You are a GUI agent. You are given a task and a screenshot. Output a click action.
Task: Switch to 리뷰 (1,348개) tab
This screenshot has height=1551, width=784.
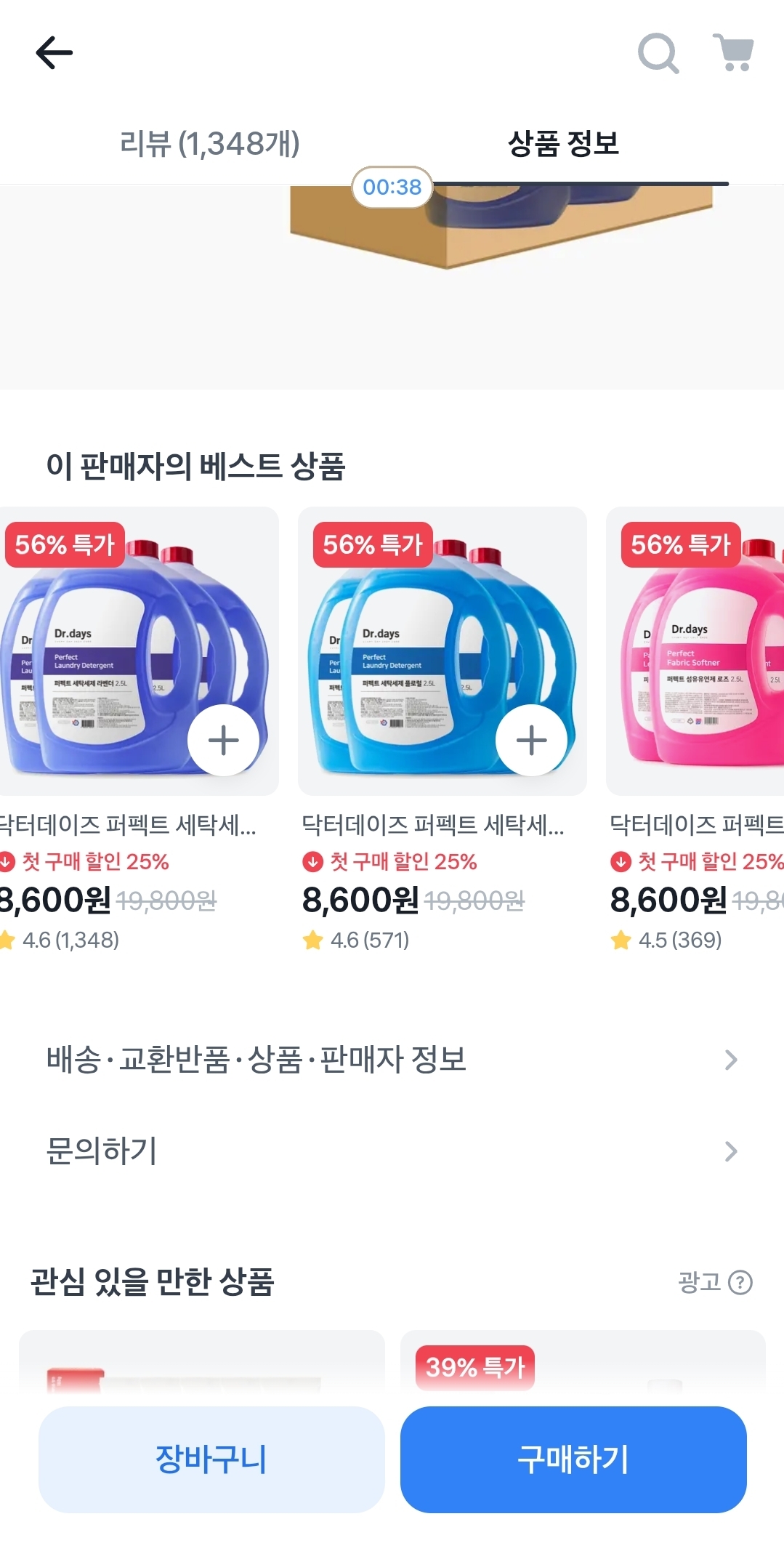(x=209, y=144)
